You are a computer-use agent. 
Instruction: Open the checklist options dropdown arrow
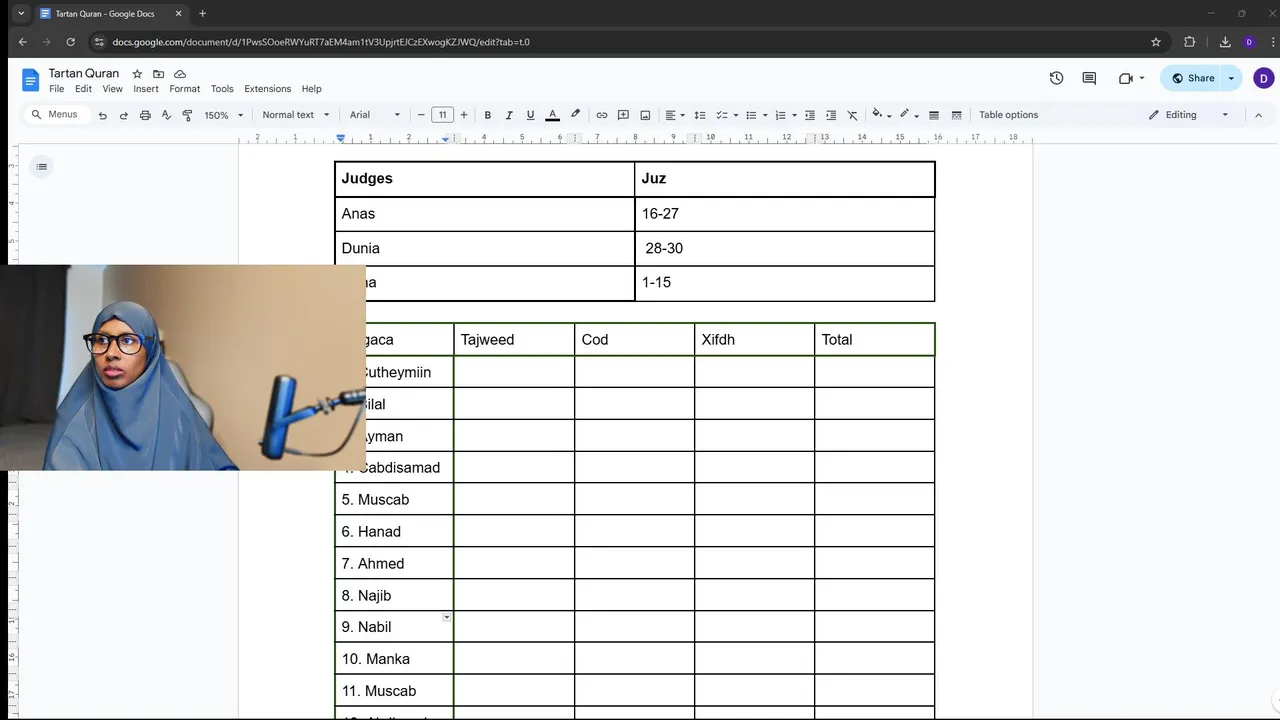pos(735,115)
